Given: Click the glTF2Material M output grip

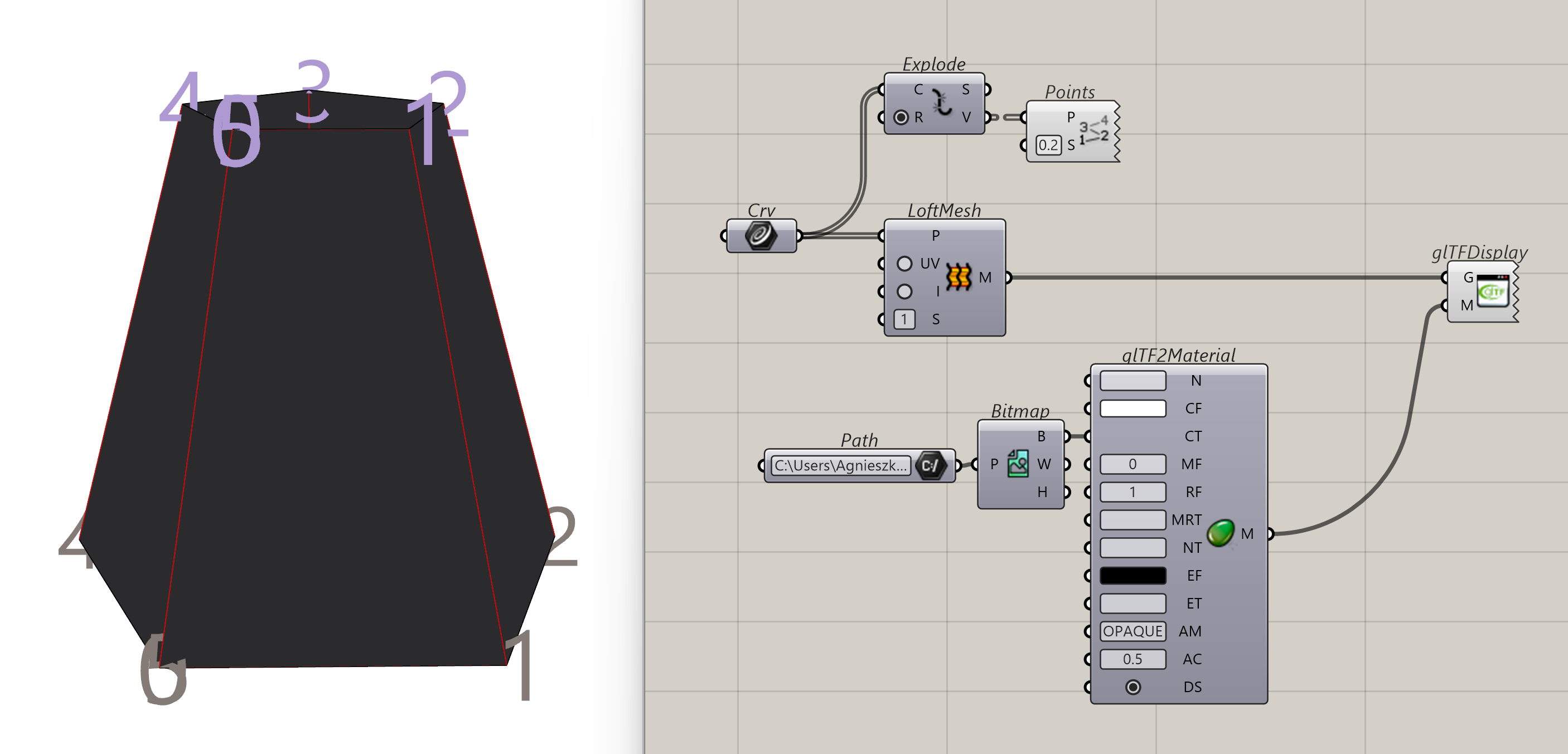Looking at the screenshot, I should click(1270, 534).
